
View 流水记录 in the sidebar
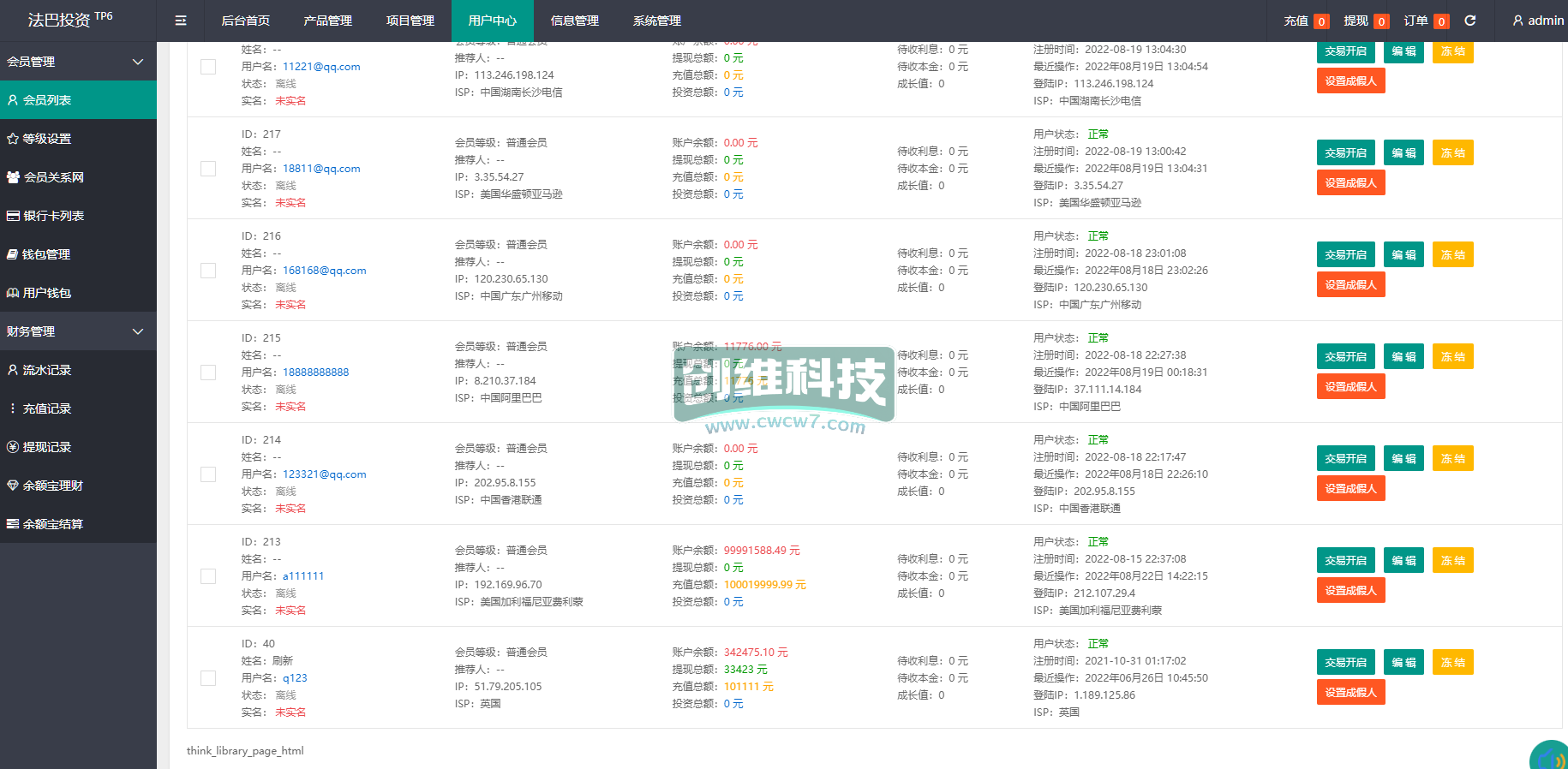[78, 370]
